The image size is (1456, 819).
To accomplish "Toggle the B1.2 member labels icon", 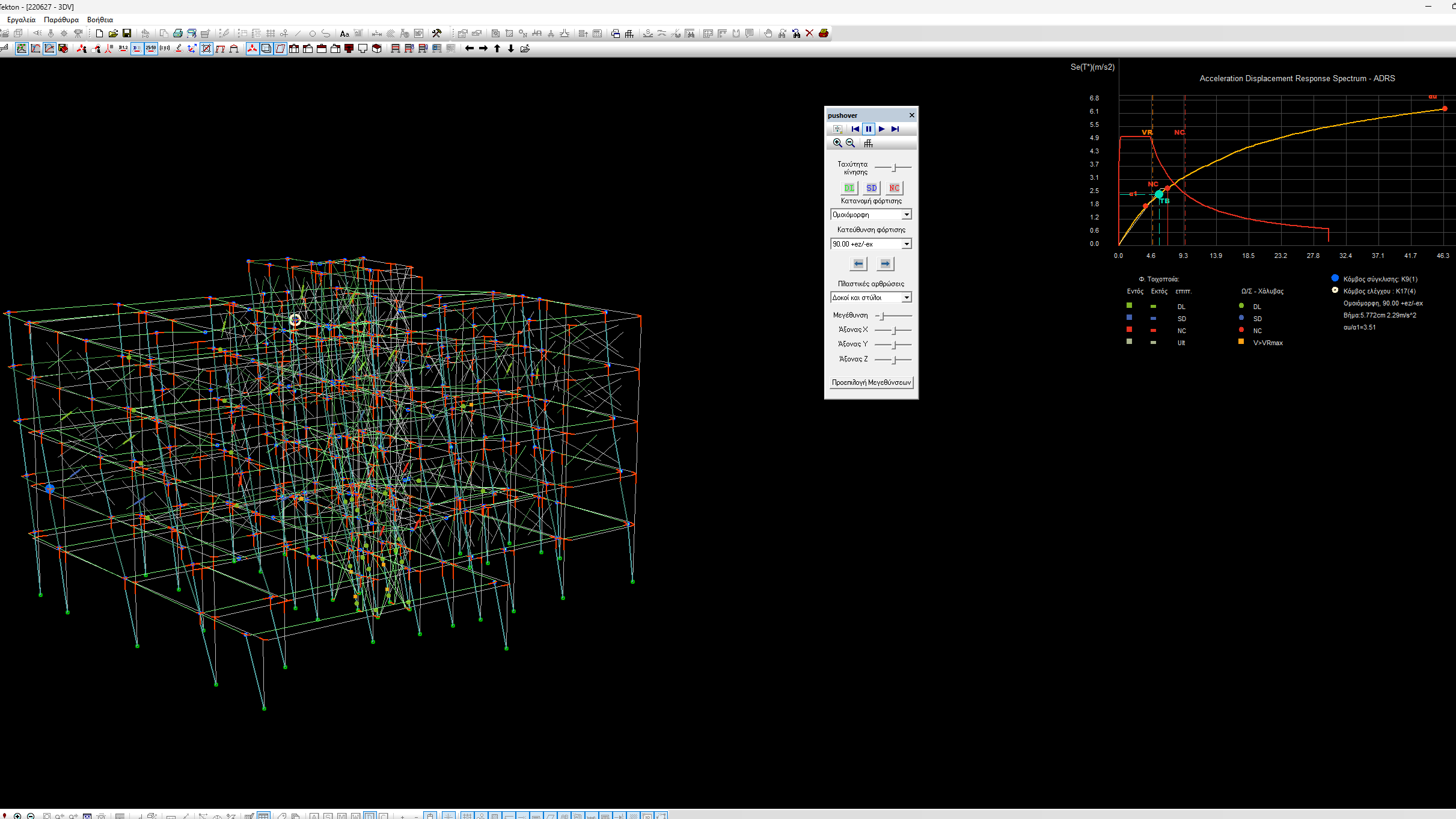I will click(123, 49).
